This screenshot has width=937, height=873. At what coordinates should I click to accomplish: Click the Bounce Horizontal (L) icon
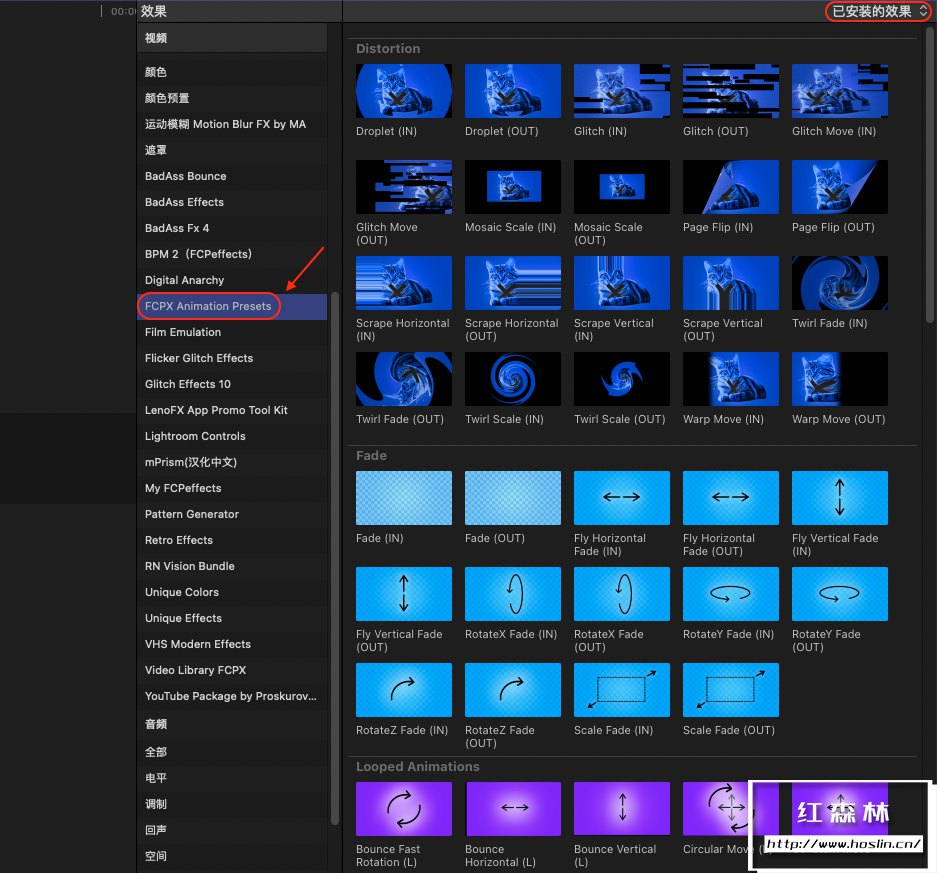click(x=513, y=808)
